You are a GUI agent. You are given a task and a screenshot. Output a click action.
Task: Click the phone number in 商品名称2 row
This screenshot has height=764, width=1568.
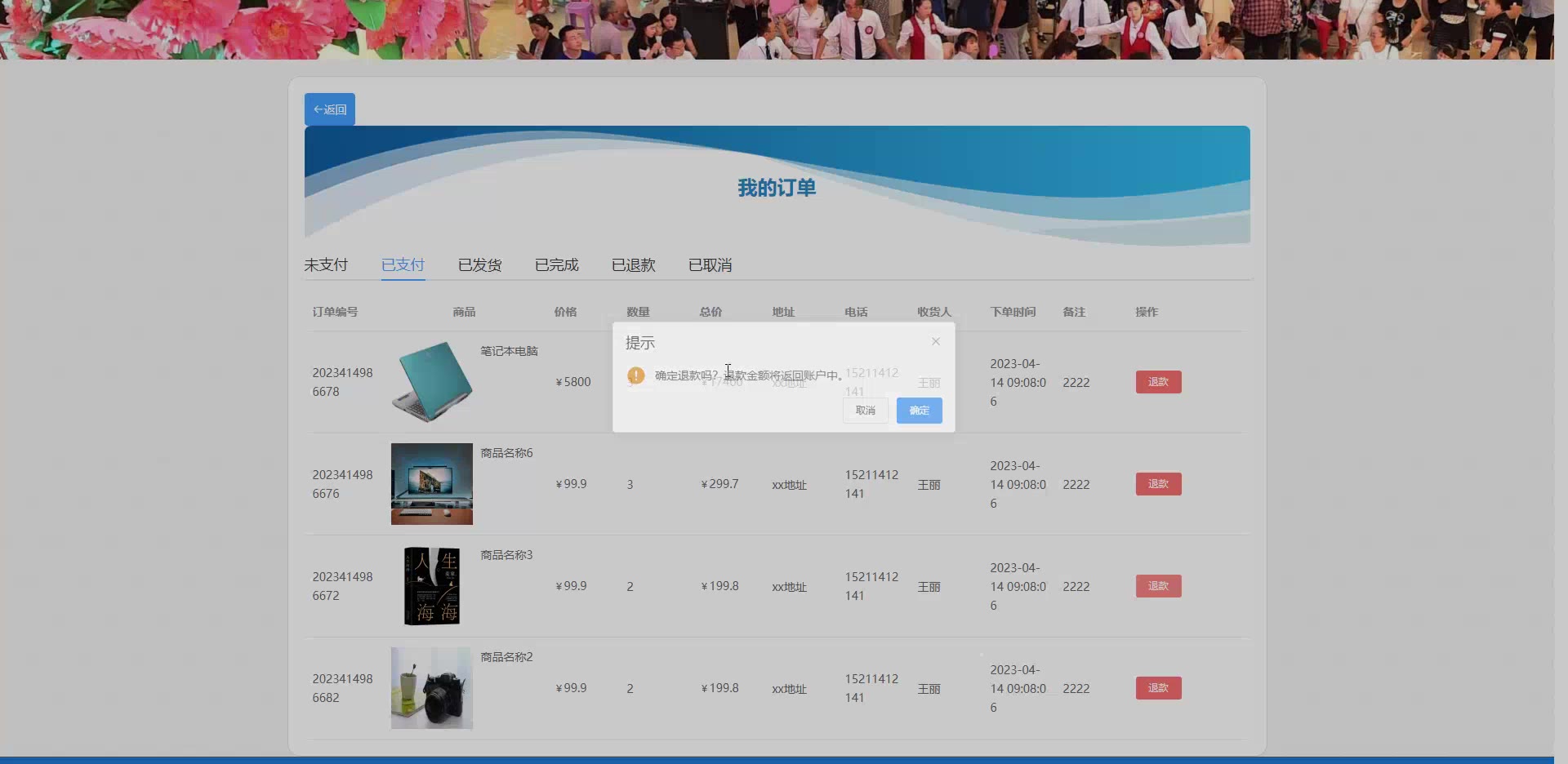tap(871, 688)
